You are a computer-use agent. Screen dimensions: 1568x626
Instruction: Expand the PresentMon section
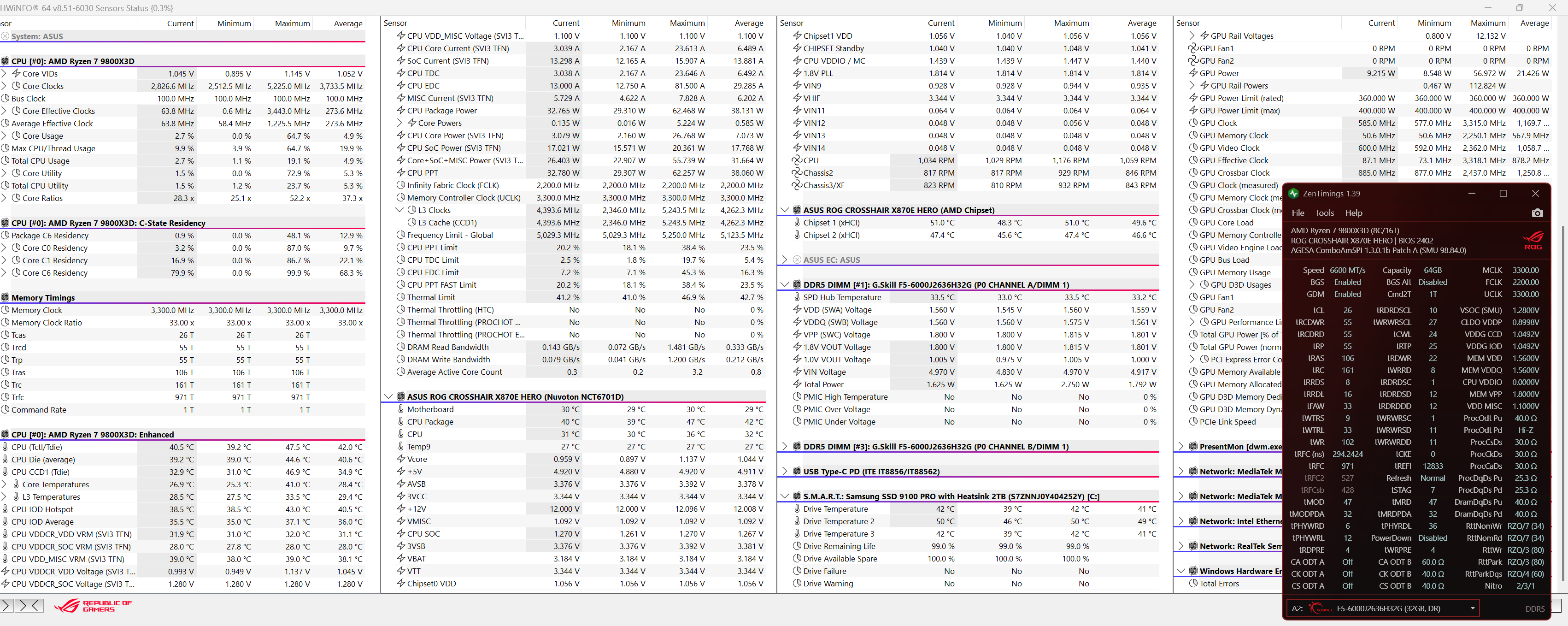[x=1181, y=446]
